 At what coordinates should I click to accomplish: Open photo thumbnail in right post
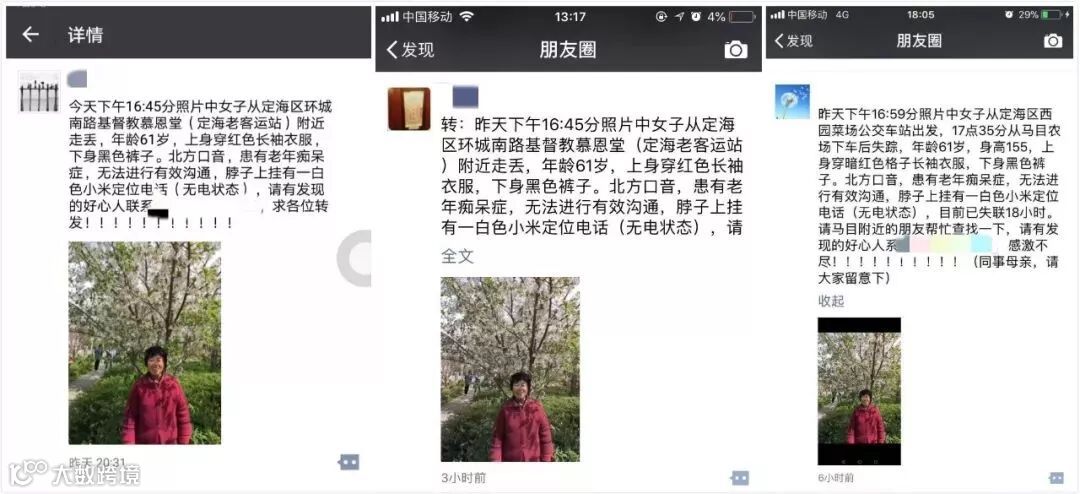[859, 391]
